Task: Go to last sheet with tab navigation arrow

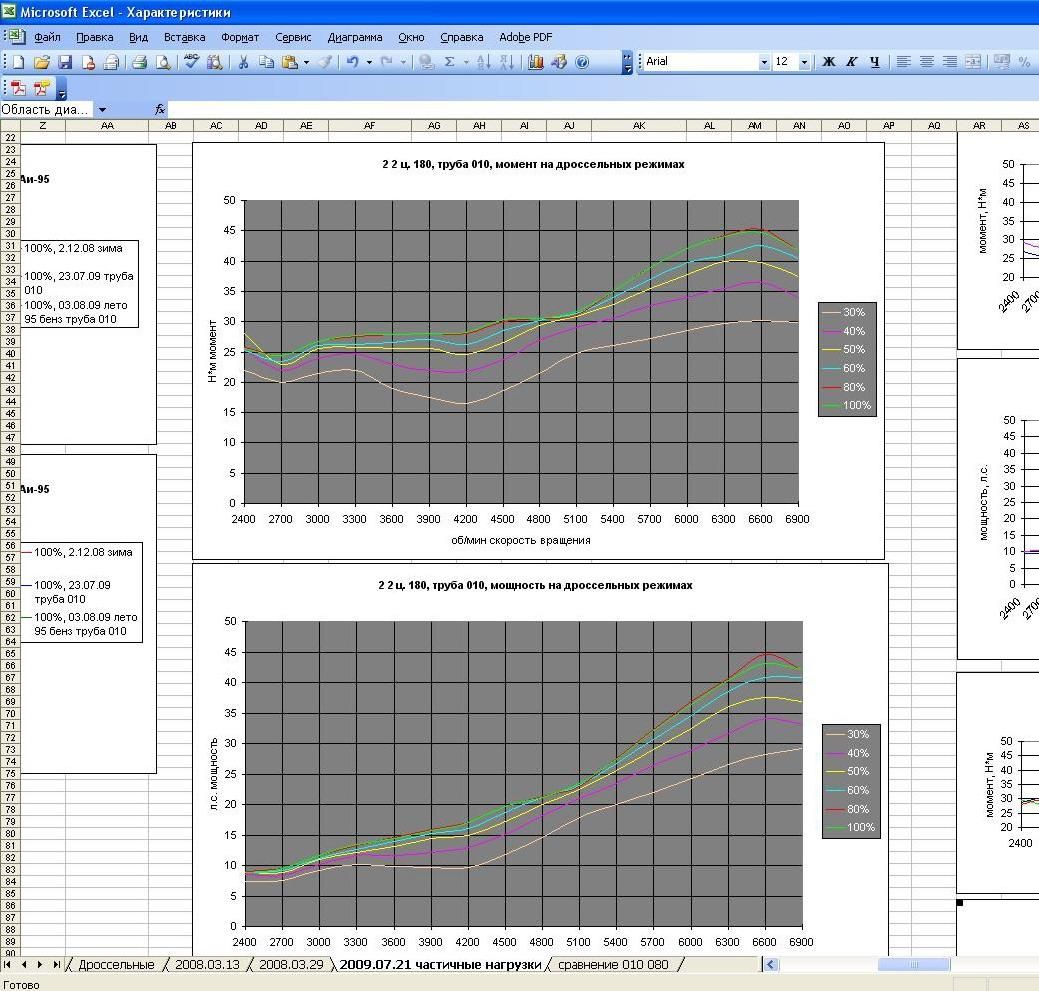Action: coord(56,965)
